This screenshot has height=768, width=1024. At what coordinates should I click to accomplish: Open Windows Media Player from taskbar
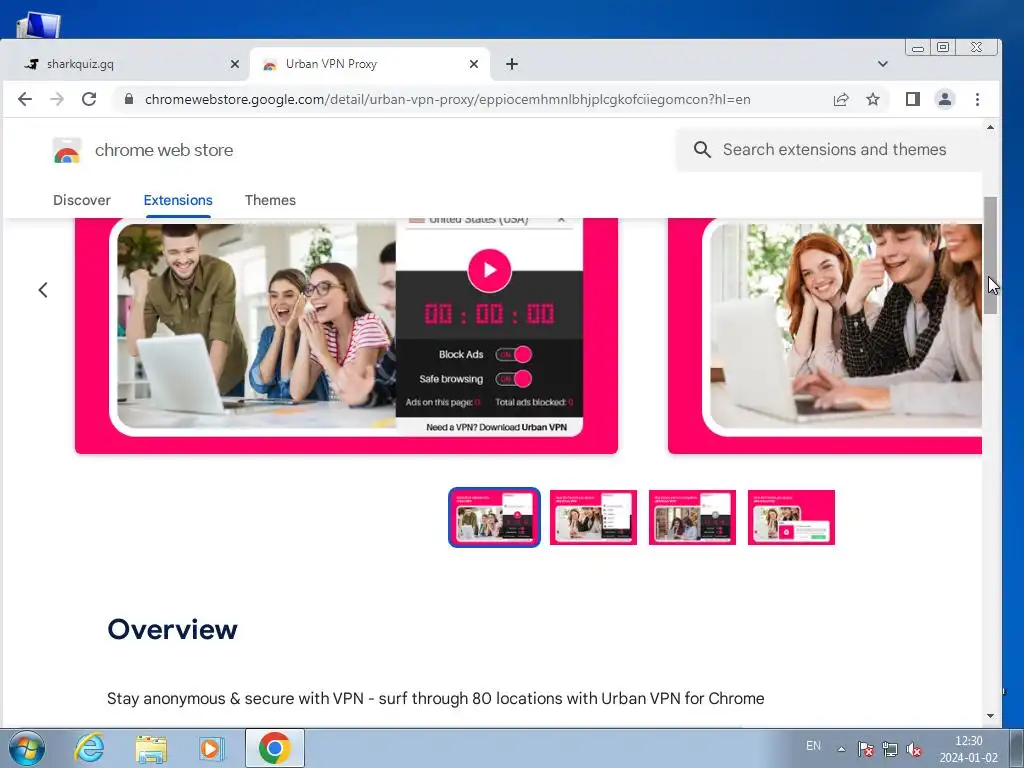click(x=211, y=748)
